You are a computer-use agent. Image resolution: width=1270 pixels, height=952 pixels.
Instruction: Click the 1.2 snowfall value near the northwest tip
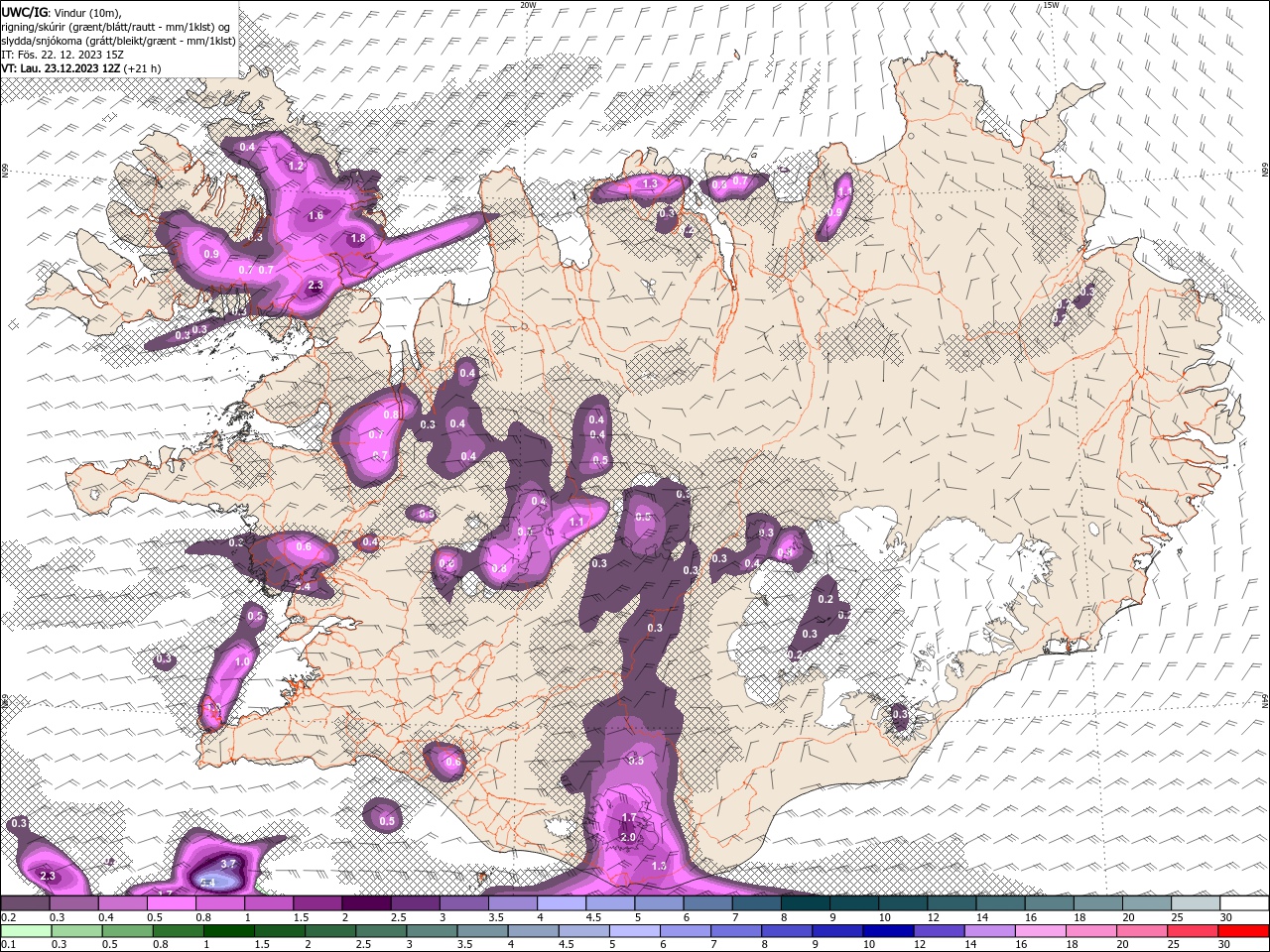click(296, 166)
